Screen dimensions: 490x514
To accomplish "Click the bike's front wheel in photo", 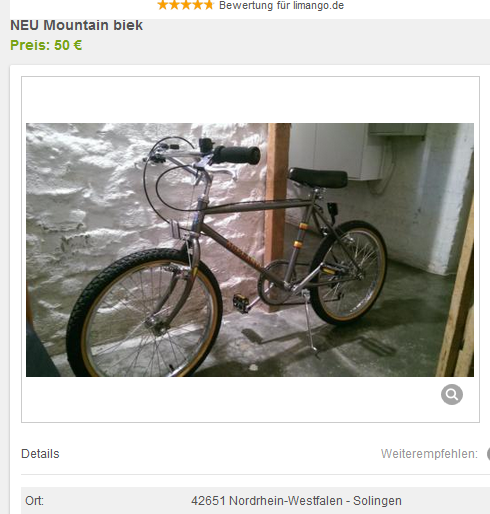I will (x=144, y=315).
